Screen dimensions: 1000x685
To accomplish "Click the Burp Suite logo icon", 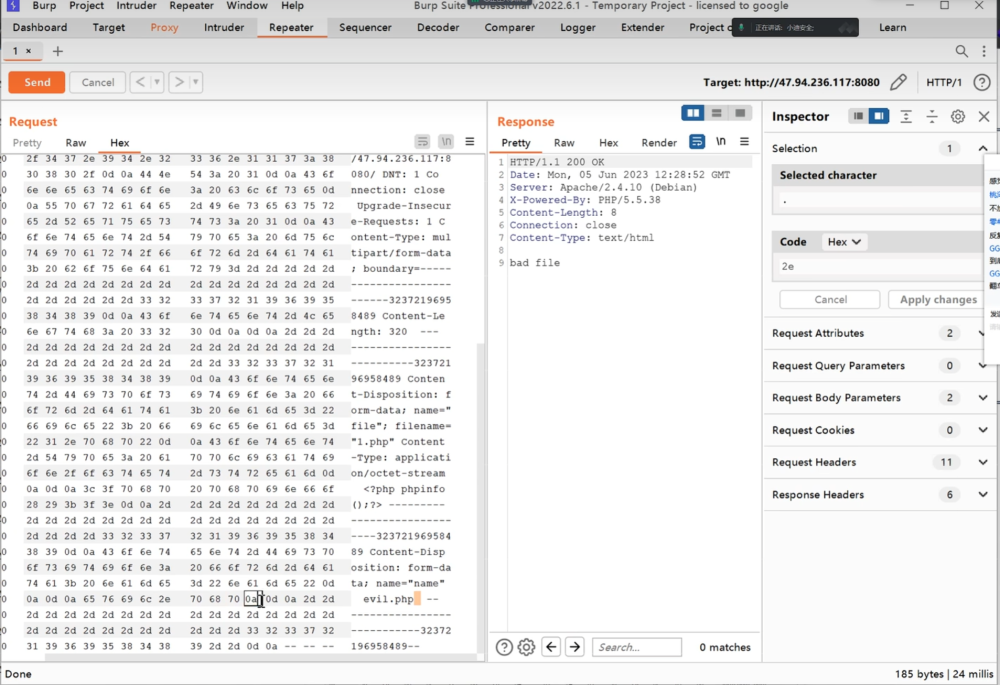I will 13,6.
